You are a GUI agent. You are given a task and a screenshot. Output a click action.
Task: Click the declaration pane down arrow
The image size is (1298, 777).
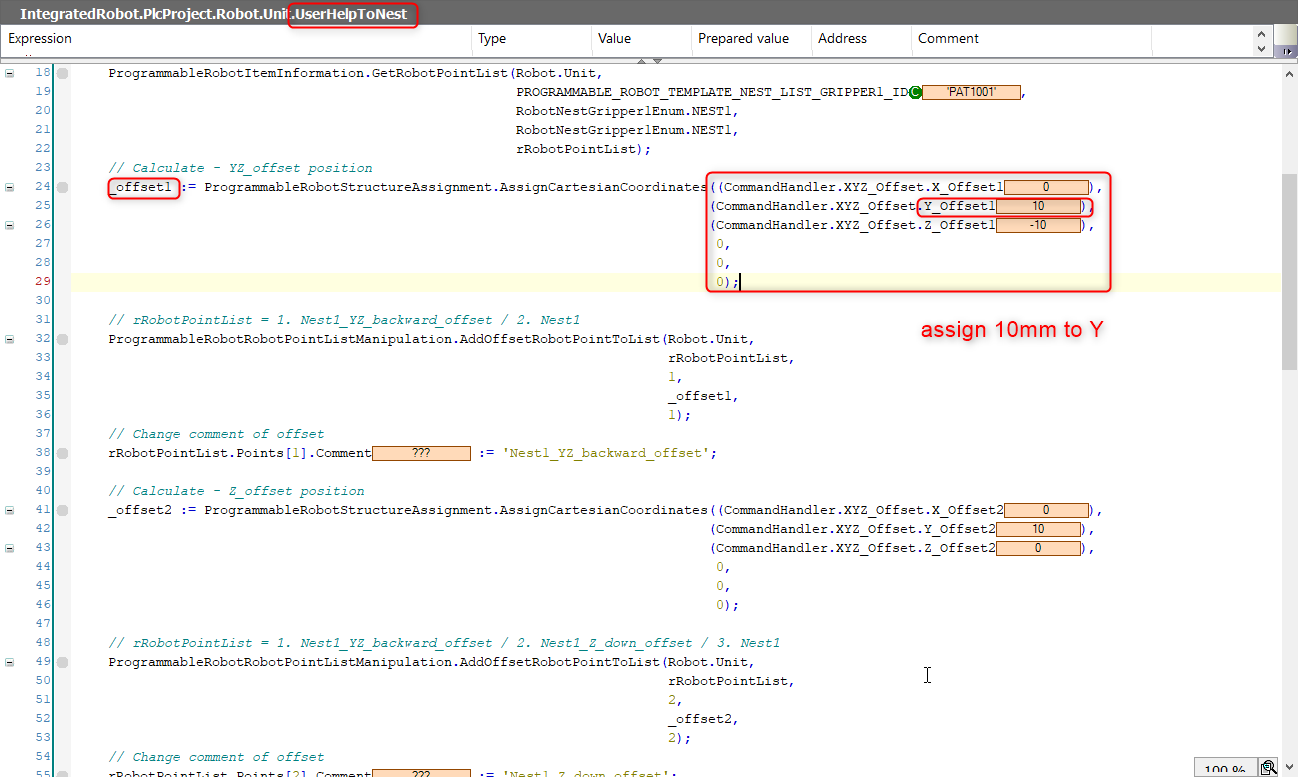coord(1262,47)
